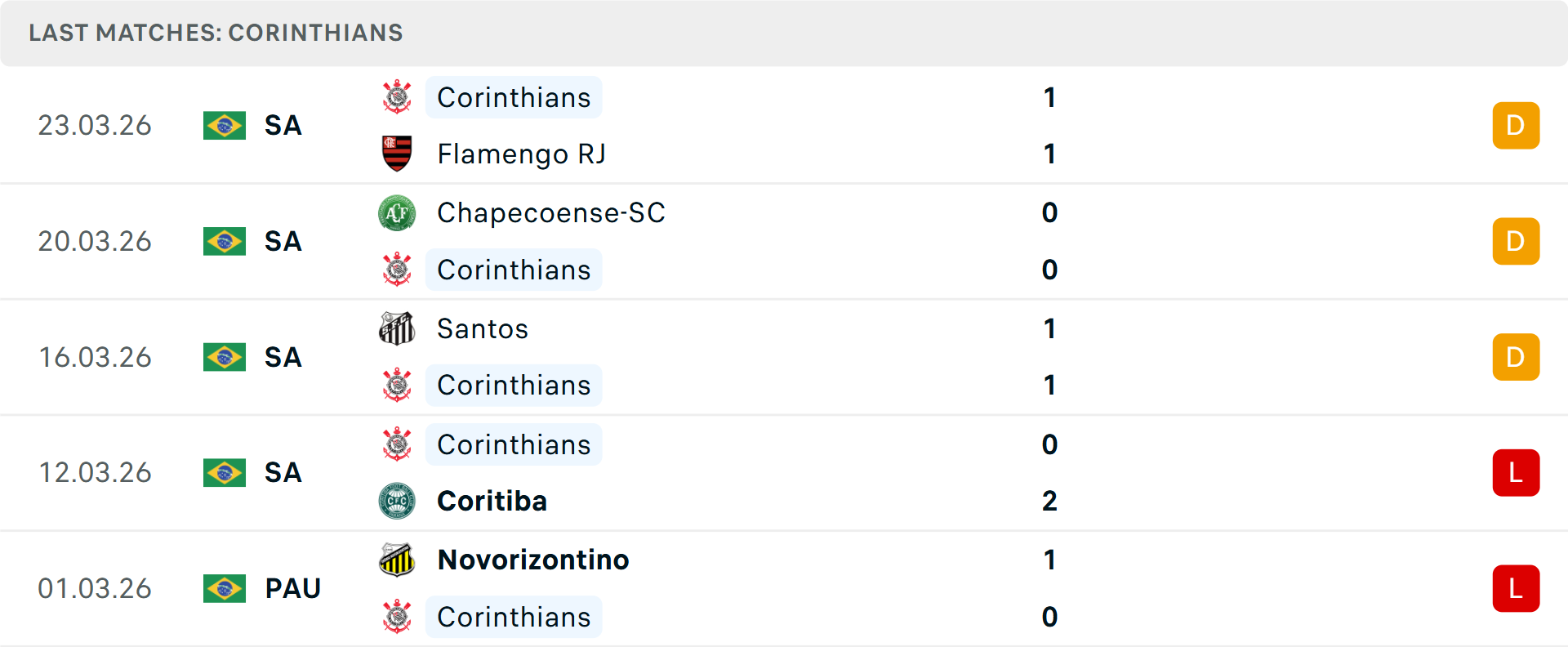Image resolution: width=1568 pixels, height=647 pixels.
Task: Select the L badge for the Coritiba loss
Action: [x=1516, y=473]
